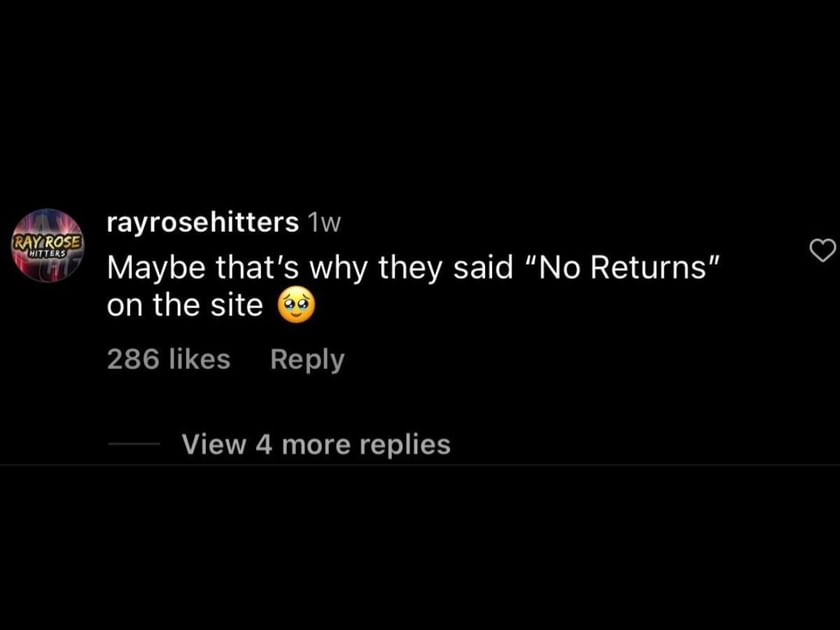Expand View 4 more replies

pyautogui.click(x=316, y=444)
